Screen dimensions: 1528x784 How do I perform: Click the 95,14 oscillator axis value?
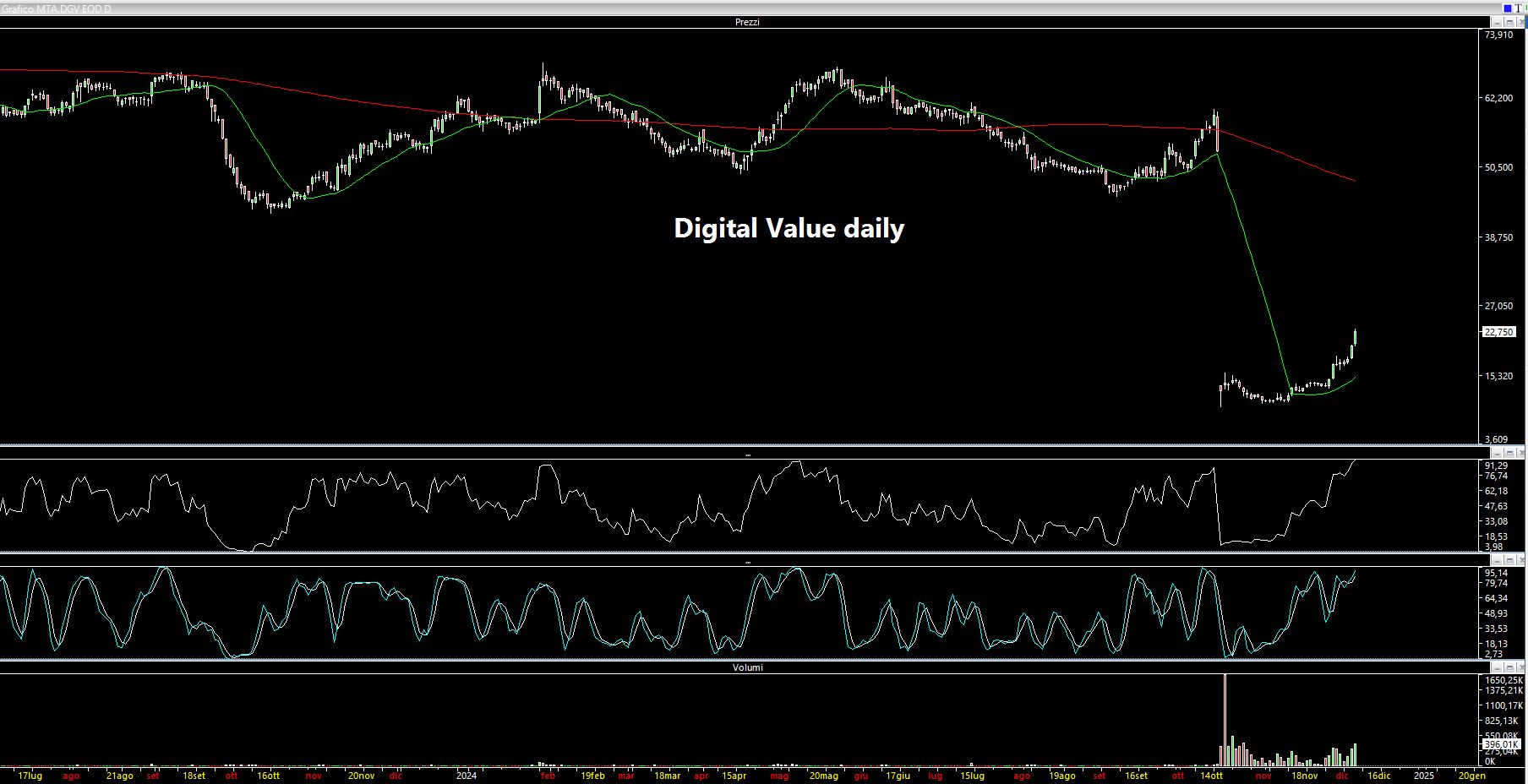(x=1496, y=573)
